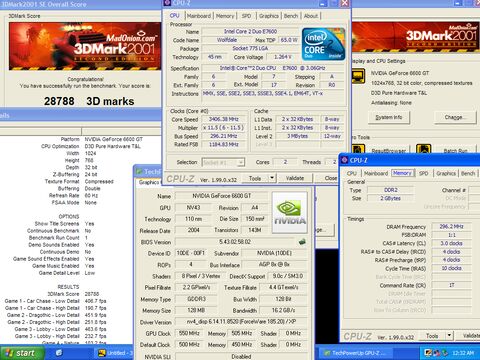This screenshot has height=360, width=480.
Task: Open Bench tab in CPU-Z memory window
Action: [468, 173]
